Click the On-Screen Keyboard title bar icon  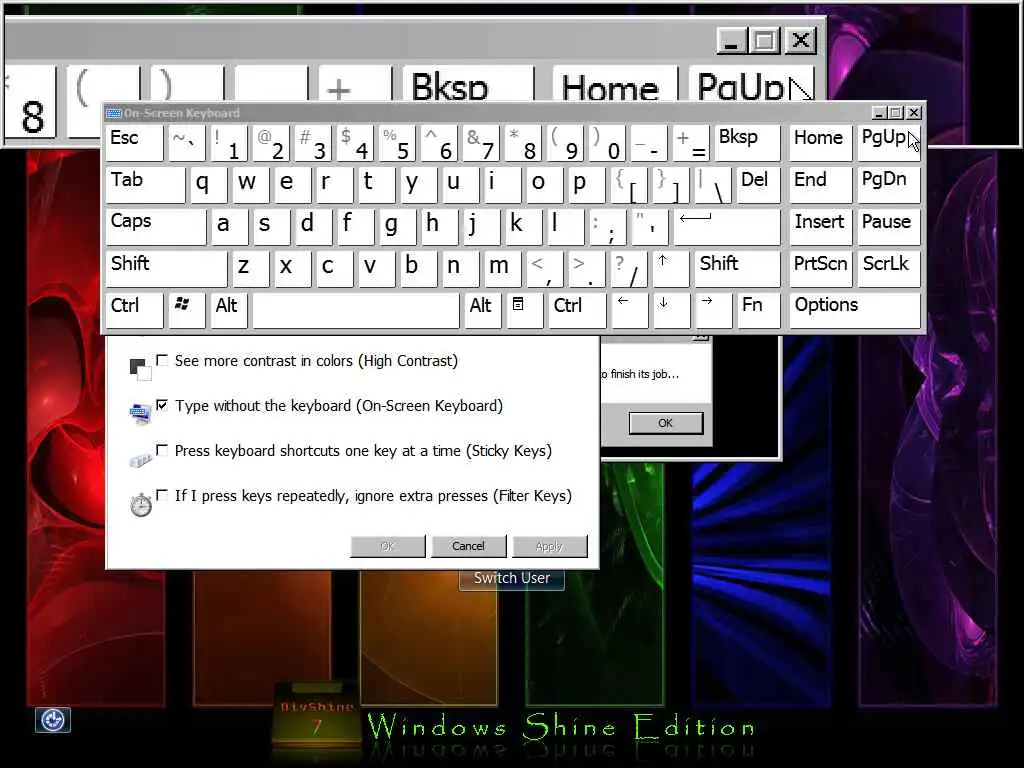[114, 113]
